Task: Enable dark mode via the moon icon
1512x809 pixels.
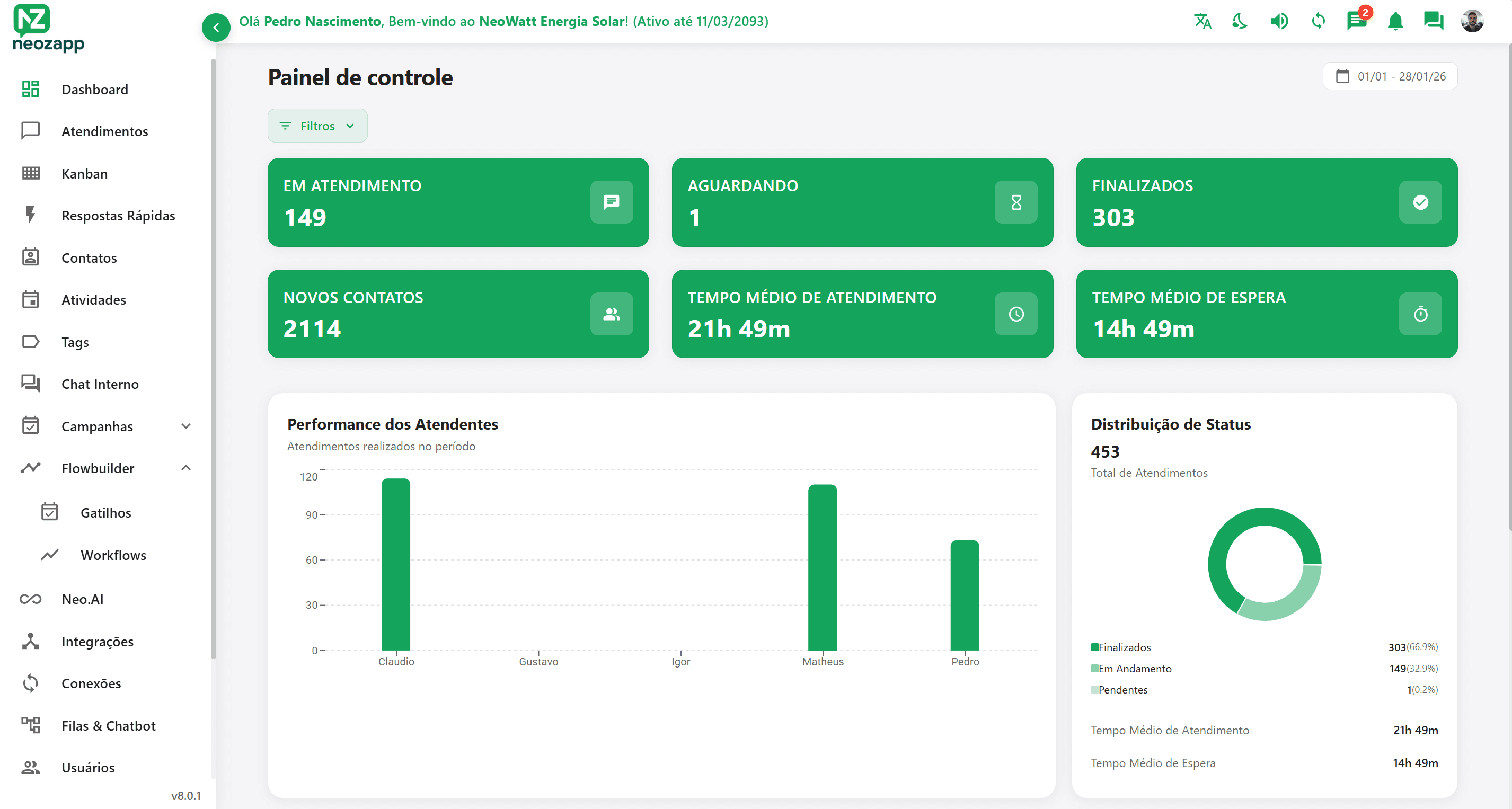Action: tap(1240, 21)
